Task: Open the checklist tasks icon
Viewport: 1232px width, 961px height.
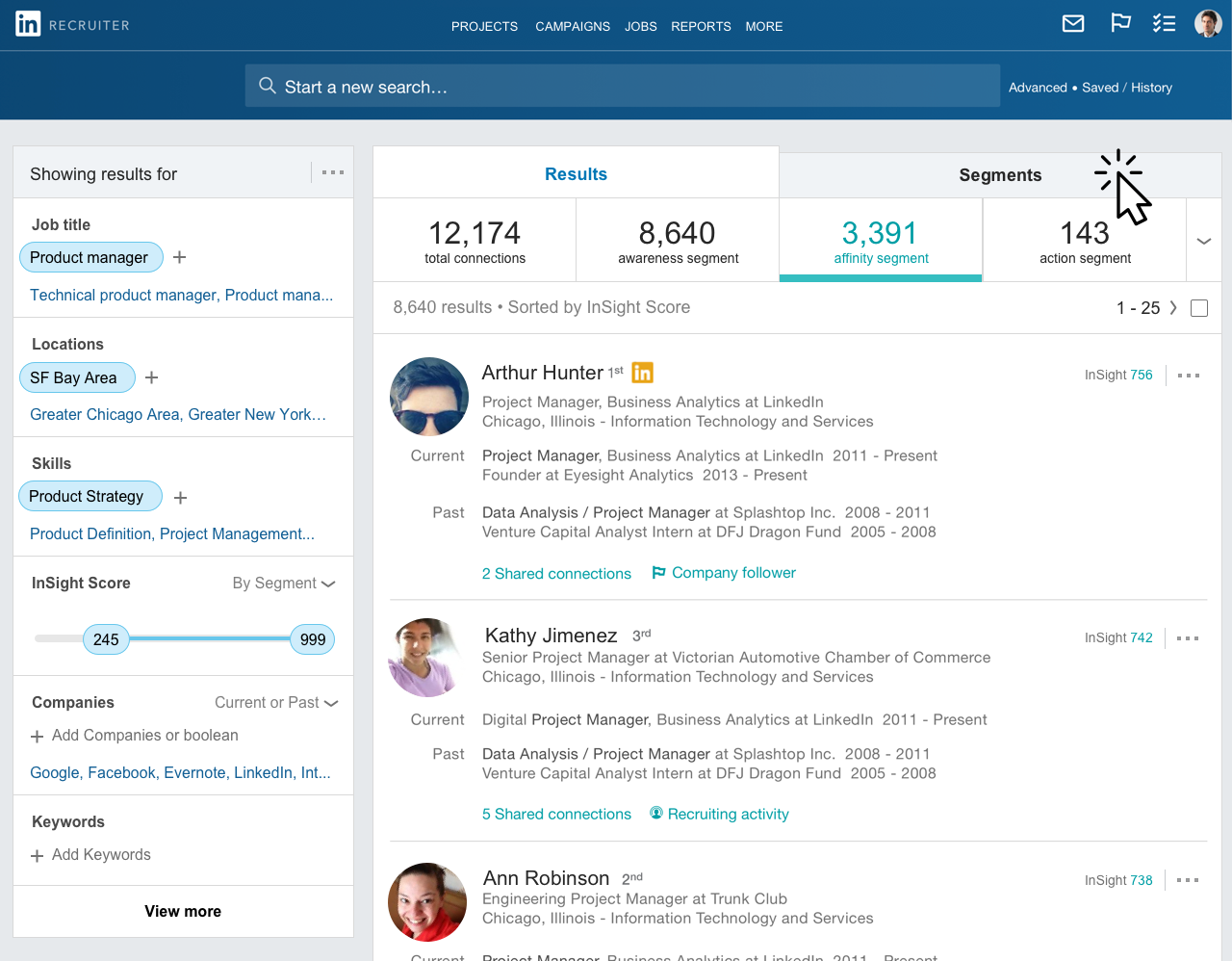Action: [x=1164, y=23]
